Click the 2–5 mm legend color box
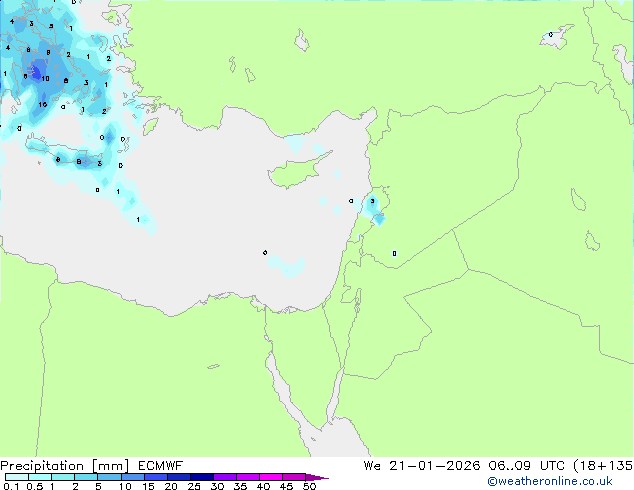634x490 pixels. (86, 477)
